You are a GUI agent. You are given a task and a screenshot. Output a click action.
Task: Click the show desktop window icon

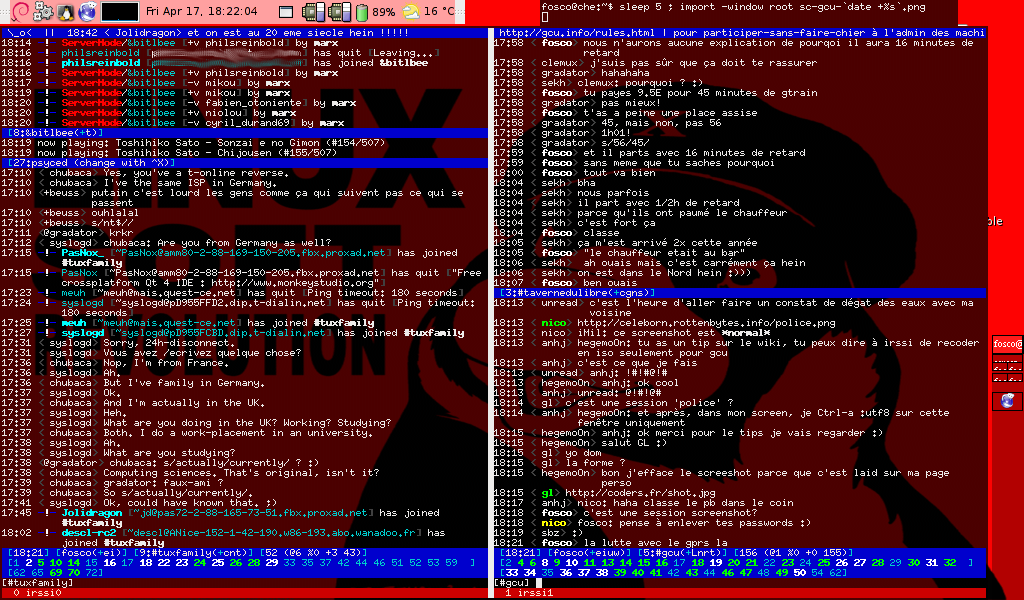pyautogui.click(x=288, y=12)
